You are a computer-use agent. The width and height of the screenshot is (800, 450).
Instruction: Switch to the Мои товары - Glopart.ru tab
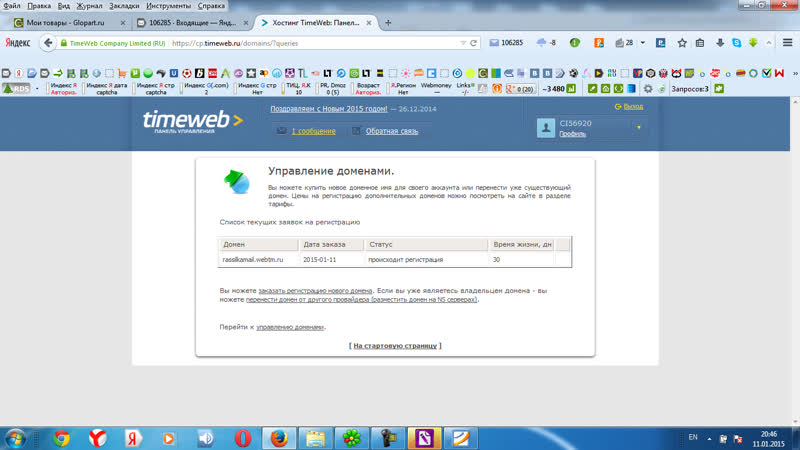point(69,22)
